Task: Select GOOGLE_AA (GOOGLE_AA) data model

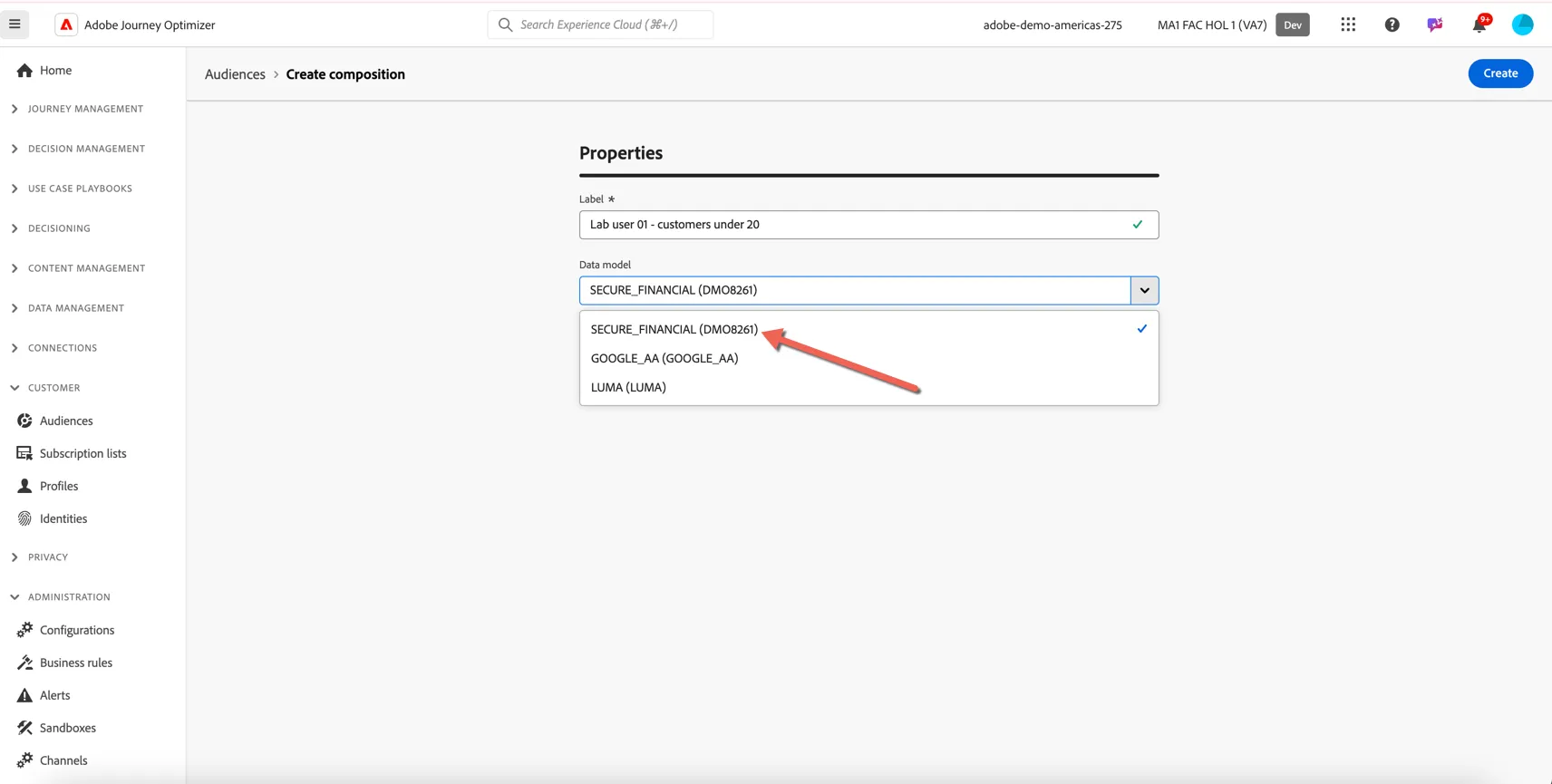Action: coord(868,358)
